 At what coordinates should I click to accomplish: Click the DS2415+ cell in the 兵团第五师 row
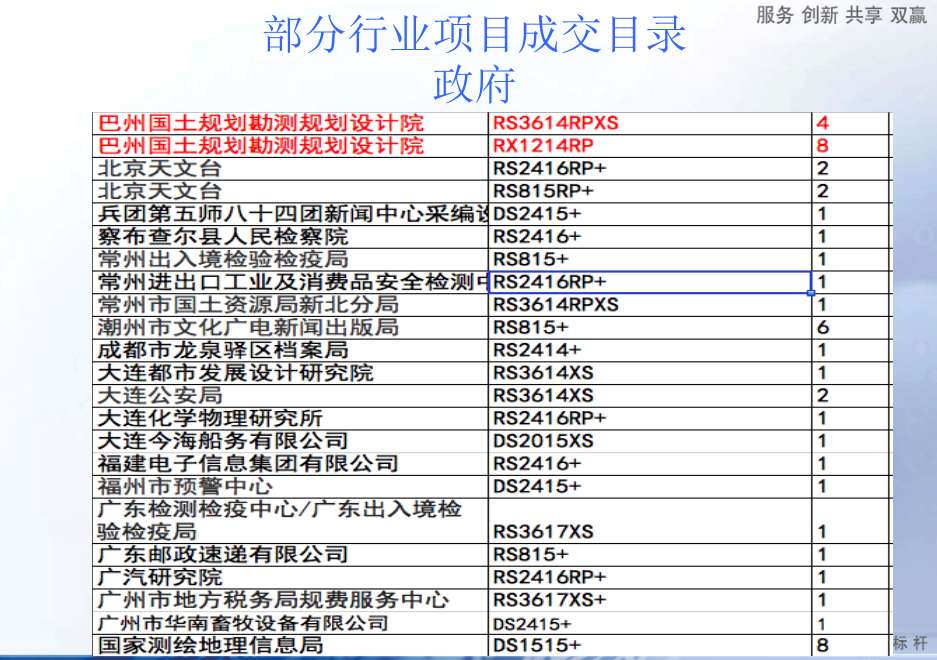click(650, 214)
